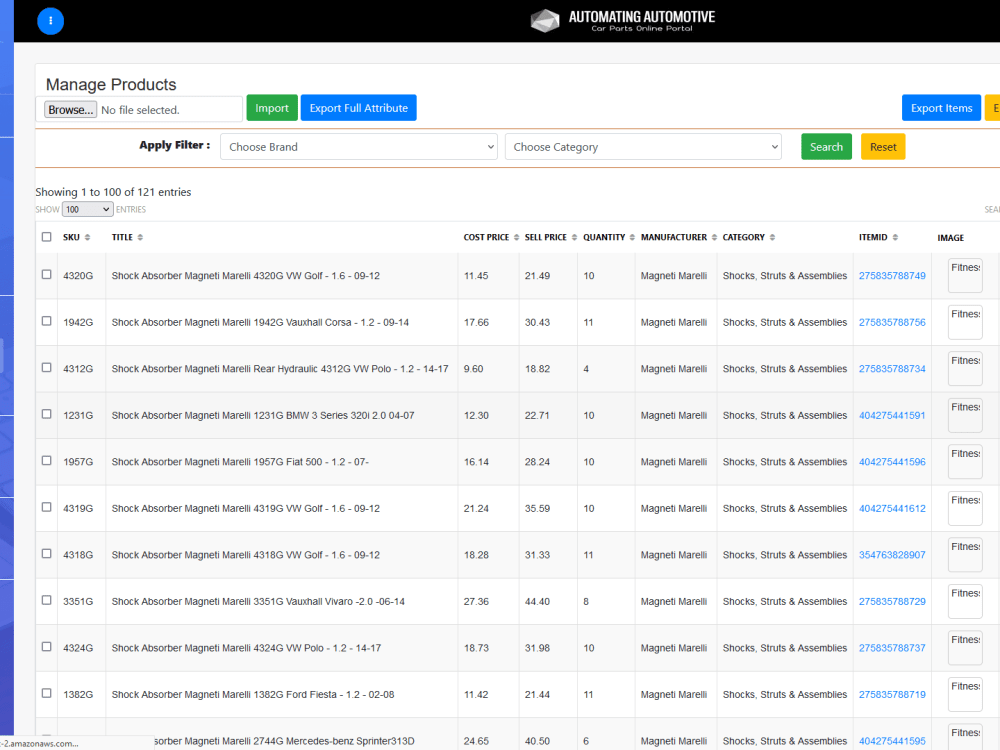Sort by Manufacturer column arrows

click(x=714, y=237)
